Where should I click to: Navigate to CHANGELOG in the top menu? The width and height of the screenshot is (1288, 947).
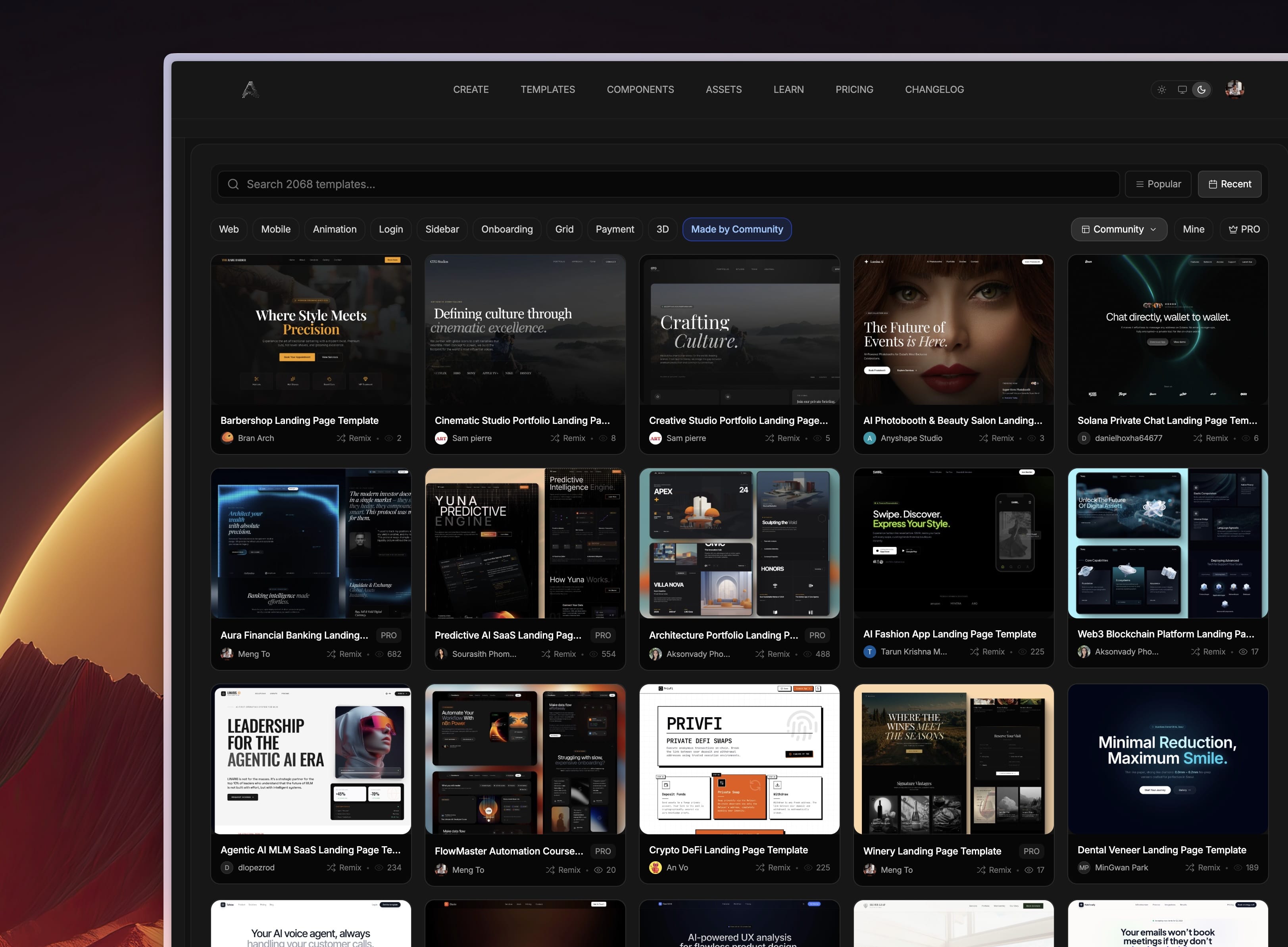934,89
